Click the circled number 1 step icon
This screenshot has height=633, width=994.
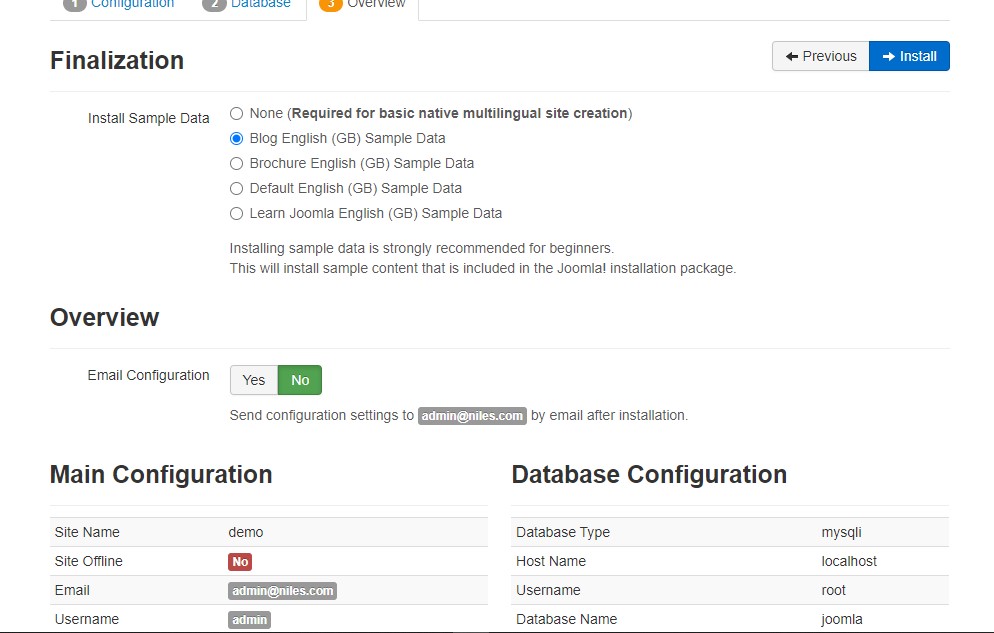click(73, 4)
